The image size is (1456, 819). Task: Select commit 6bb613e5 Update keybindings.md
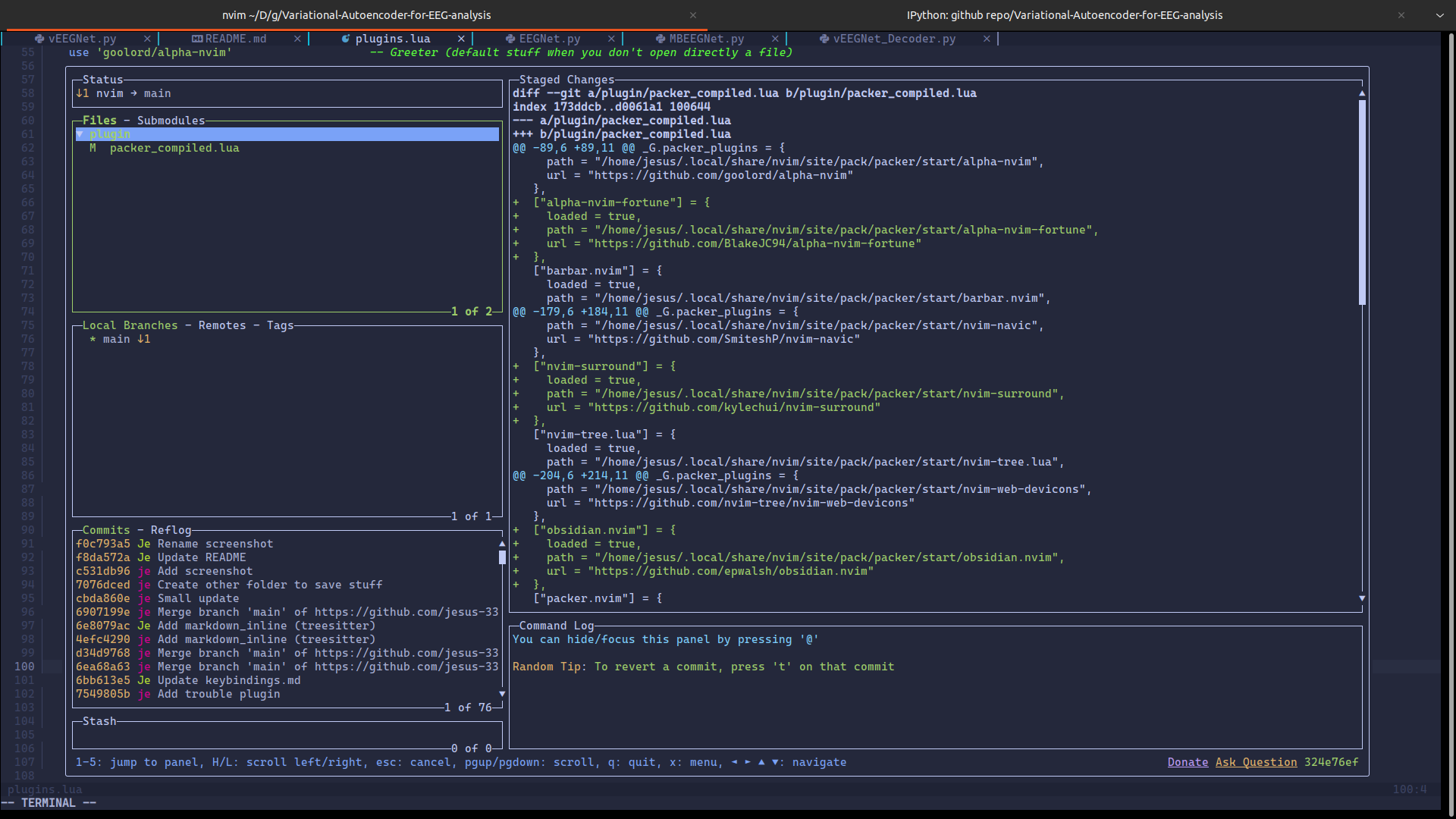(x=287, y=680)
